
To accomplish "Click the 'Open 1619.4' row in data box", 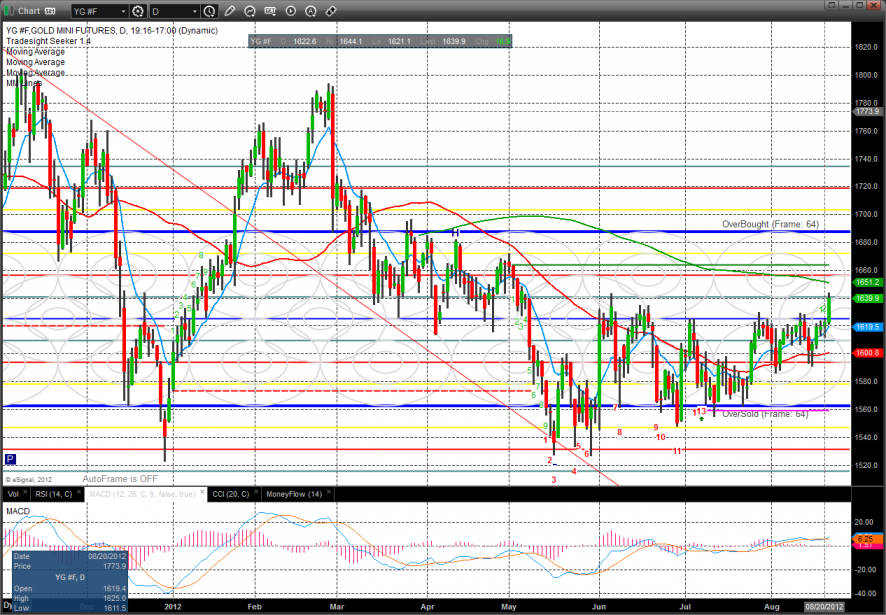I will 70,588.
